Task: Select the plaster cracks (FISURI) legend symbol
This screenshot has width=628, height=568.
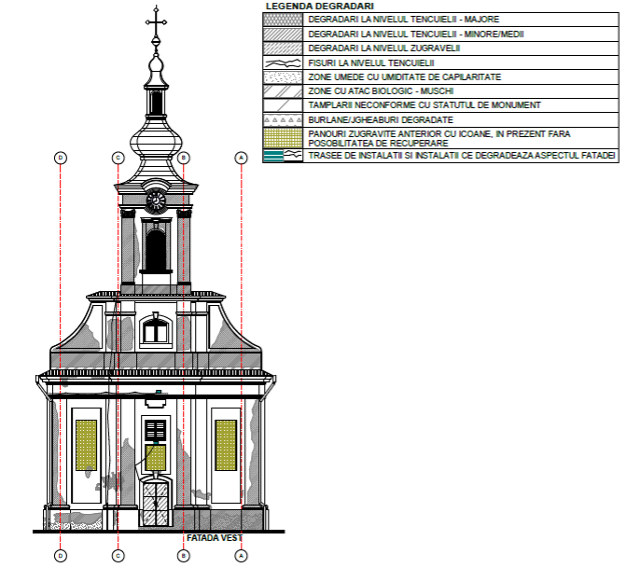Action: pyautogui.click(x=283, y=63)
